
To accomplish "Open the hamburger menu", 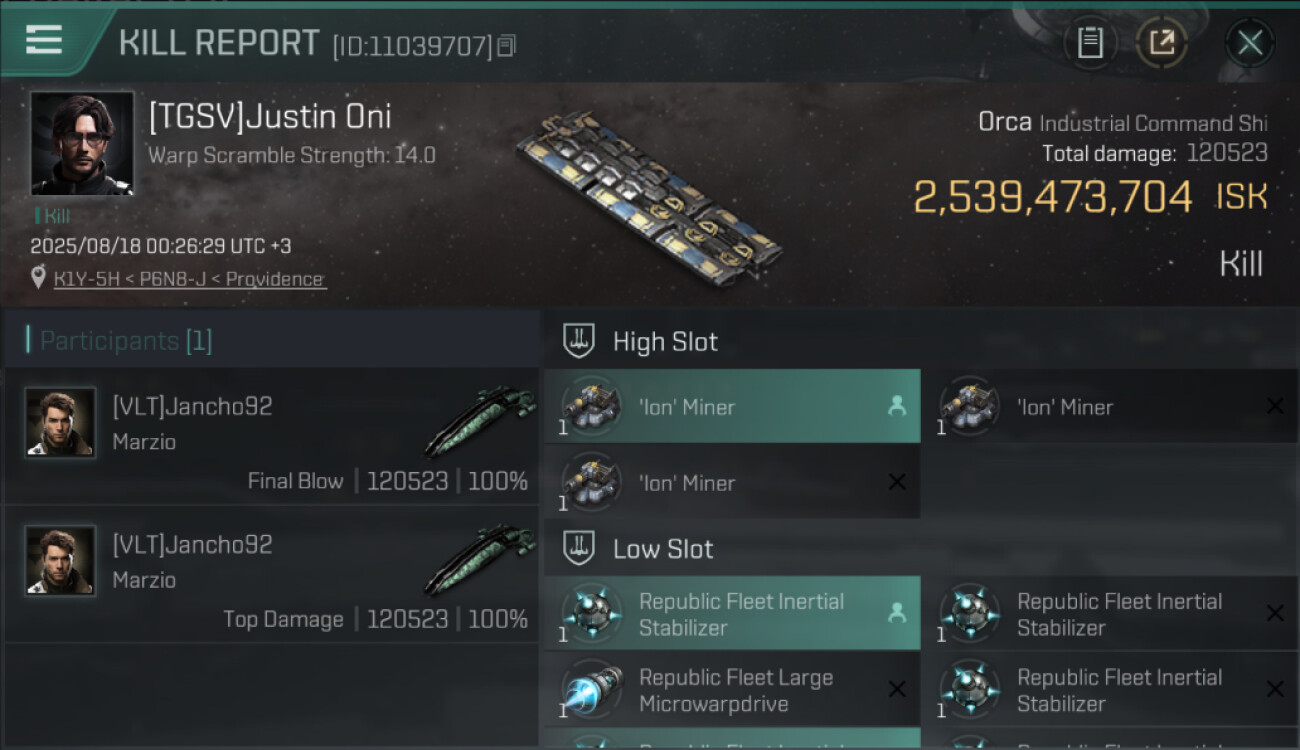I will click(44, 40).
